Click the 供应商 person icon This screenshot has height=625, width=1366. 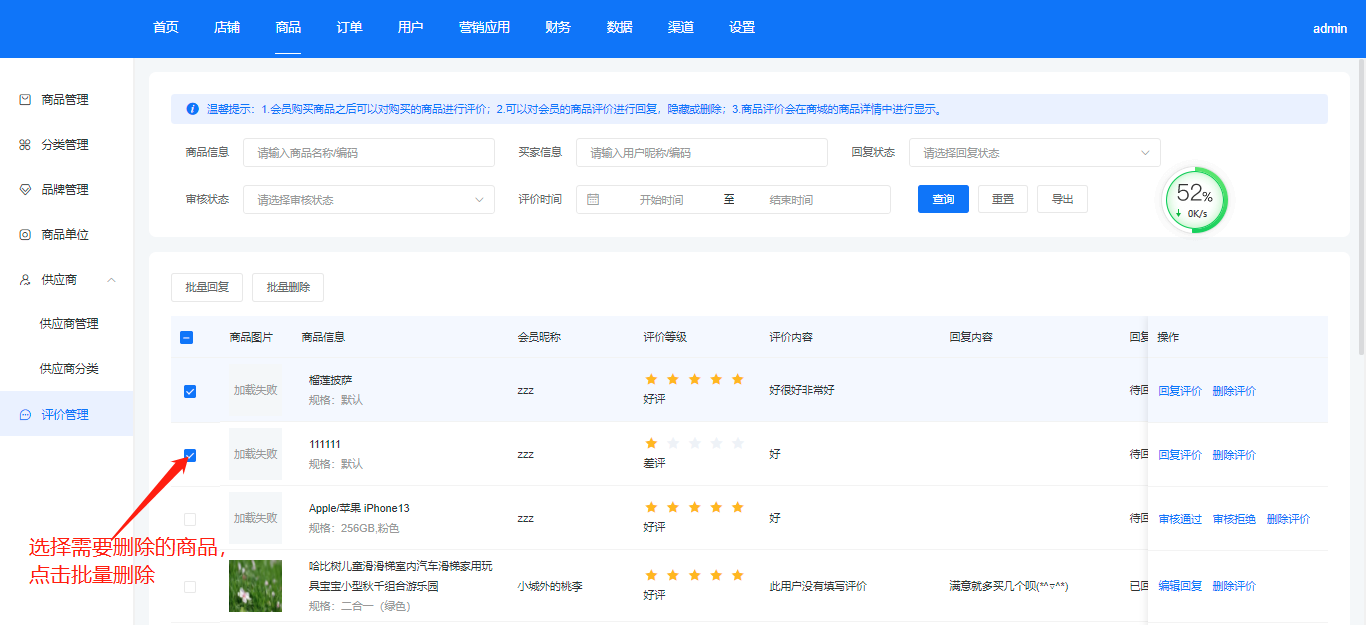(26, 280)
